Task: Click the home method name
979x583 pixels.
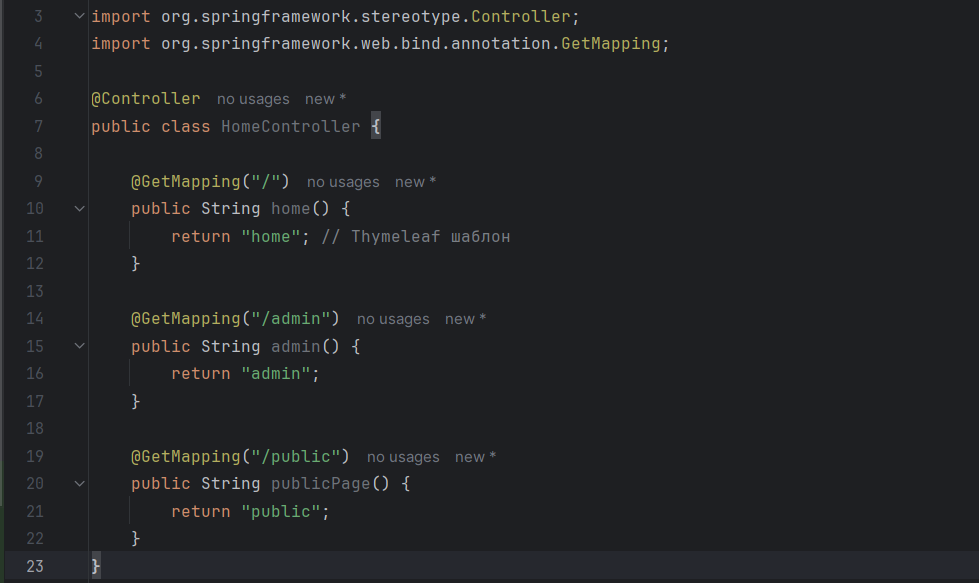Action: (290, 208)
